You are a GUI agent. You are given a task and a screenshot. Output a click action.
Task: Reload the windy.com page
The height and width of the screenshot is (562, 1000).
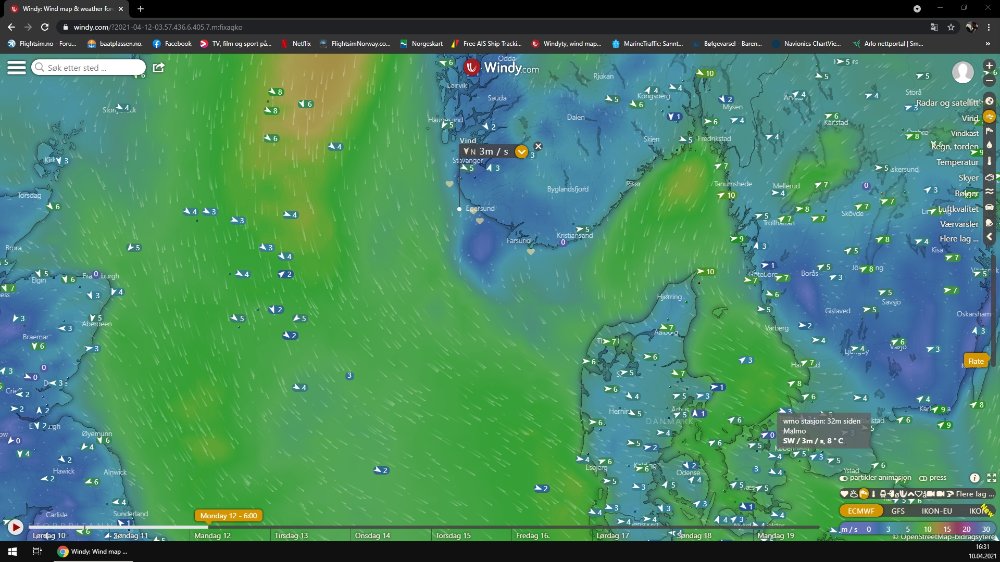45,27
